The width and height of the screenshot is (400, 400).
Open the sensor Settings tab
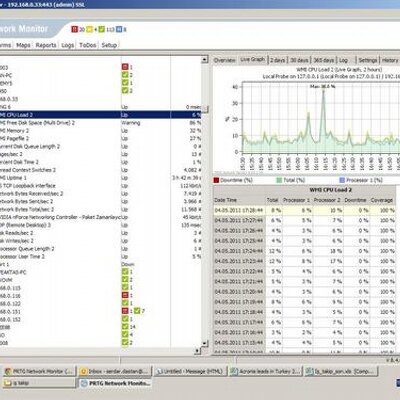[368, 60]
